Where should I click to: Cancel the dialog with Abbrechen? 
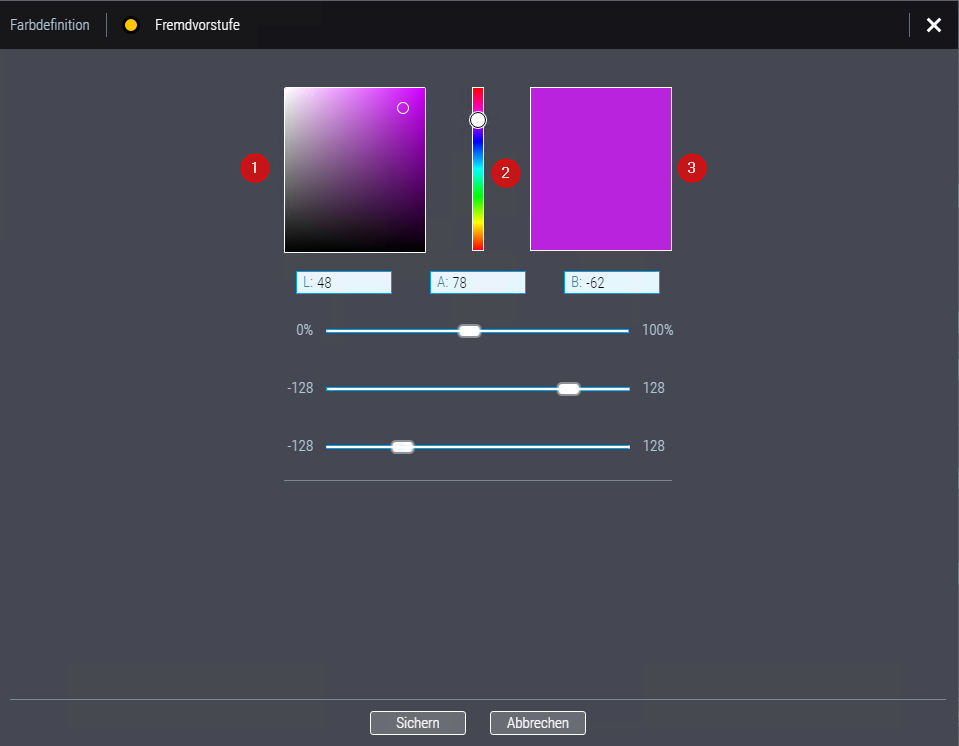pyautogui.click(x=537, y=723)
